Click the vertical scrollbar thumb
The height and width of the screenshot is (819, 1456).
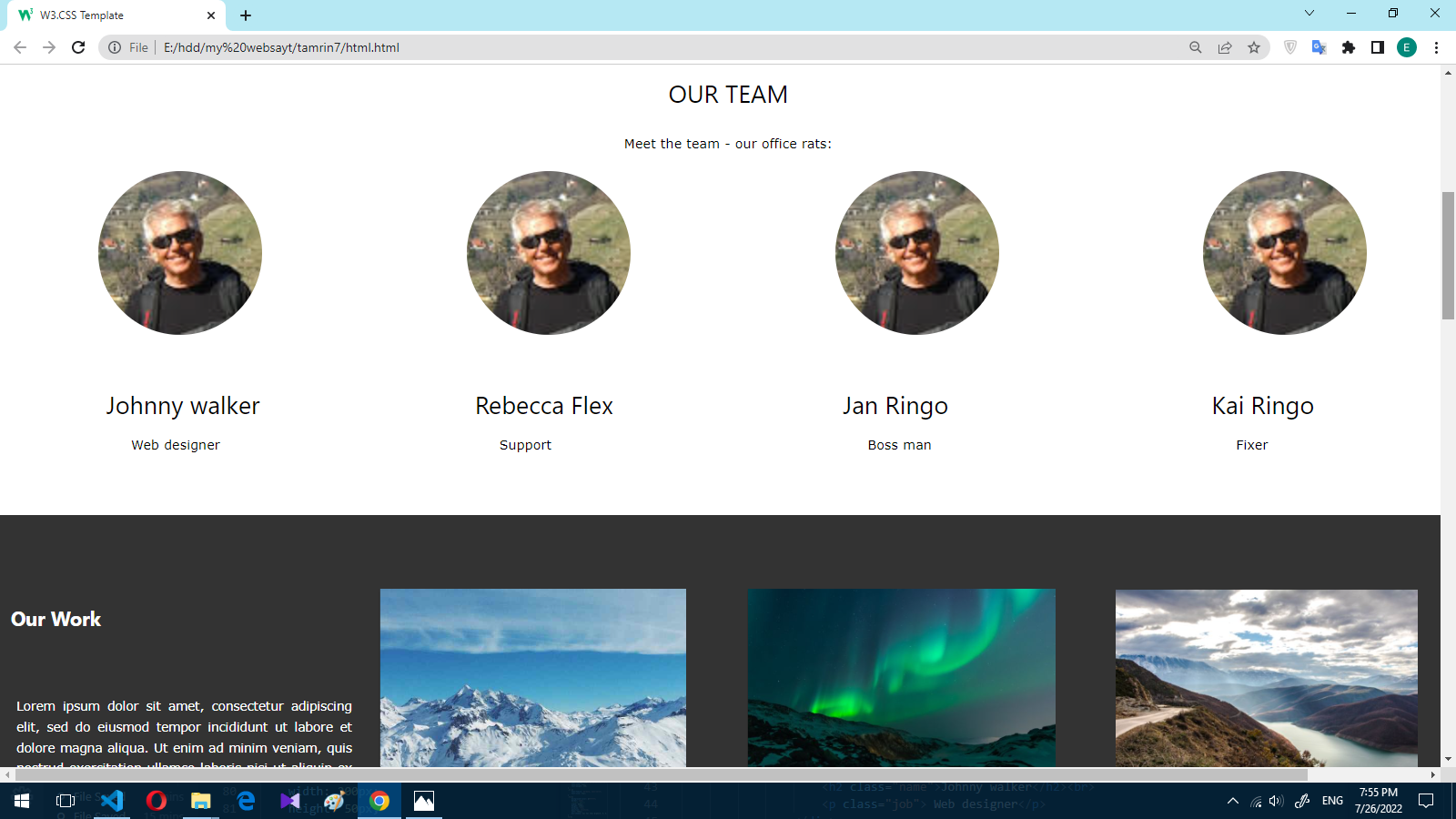click(1448, 256)
